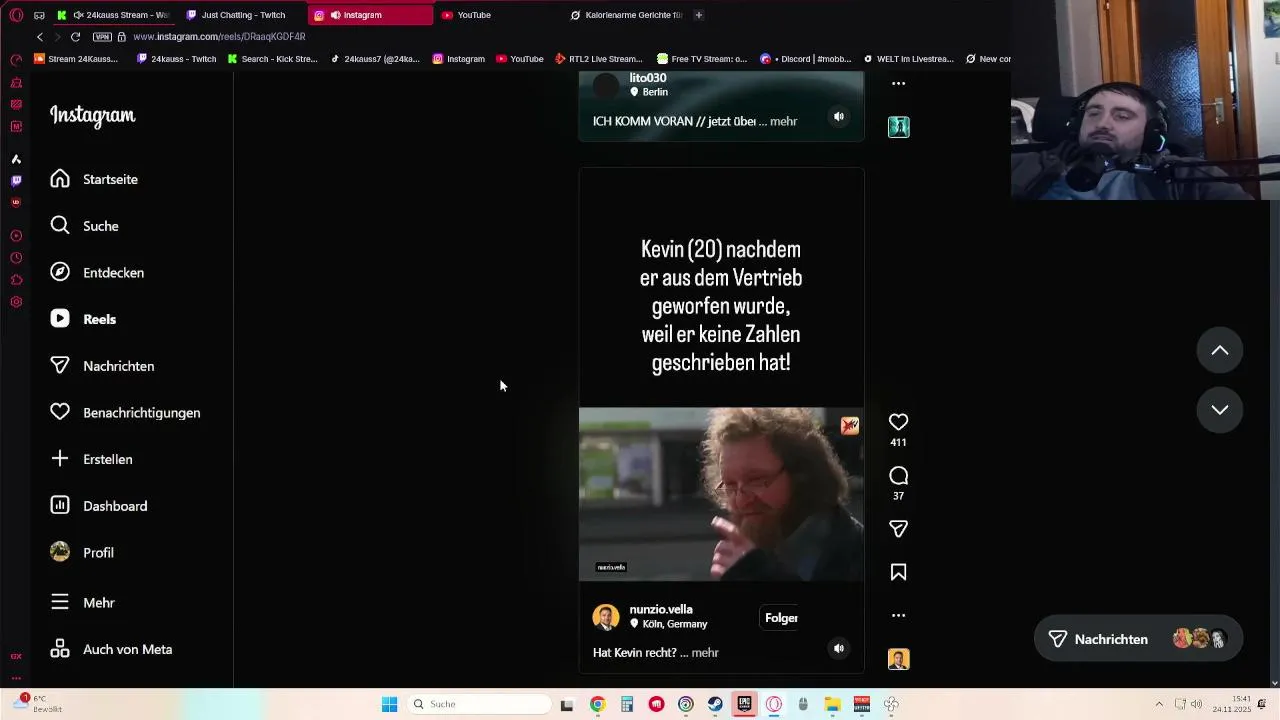Click the Berlin location tag

(x=655, y=92)
